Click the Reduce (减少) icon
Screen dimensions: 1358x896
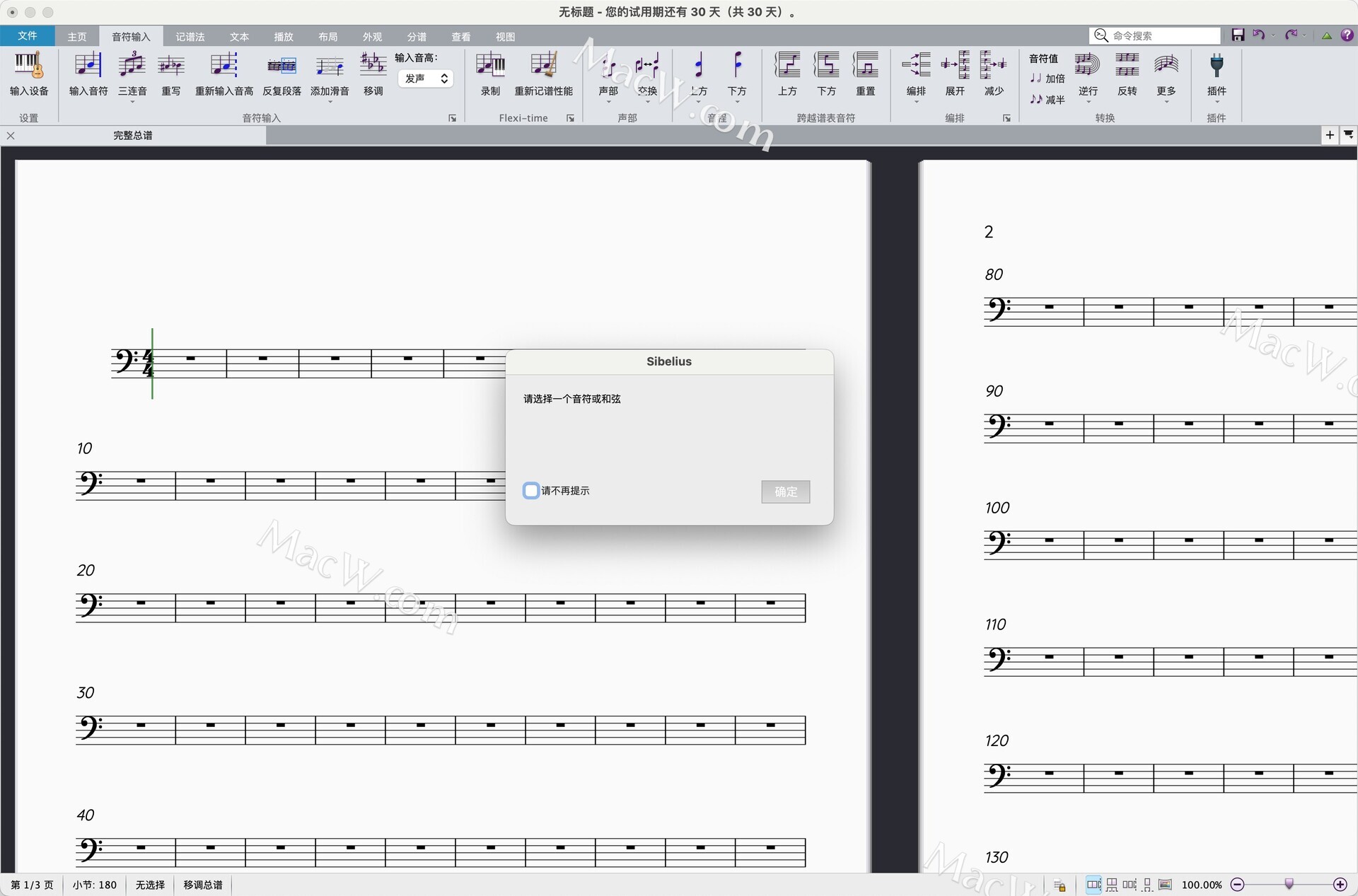point(994,65)
